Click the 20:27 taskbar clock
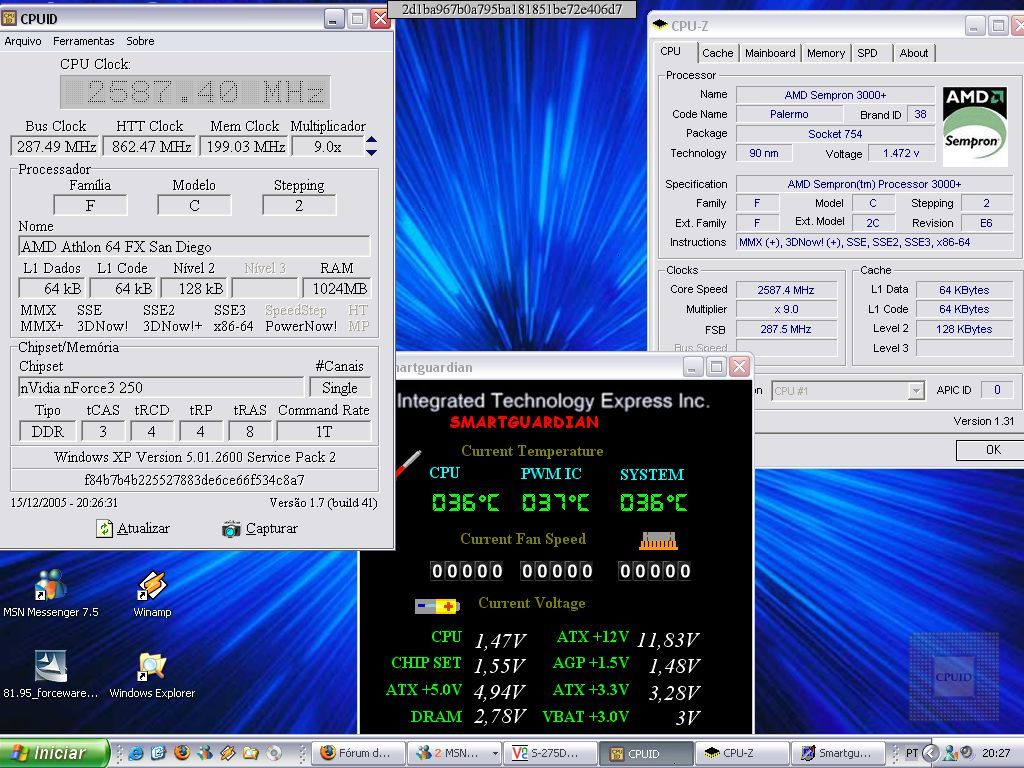 pyautogui.click(x=996, y=753)
